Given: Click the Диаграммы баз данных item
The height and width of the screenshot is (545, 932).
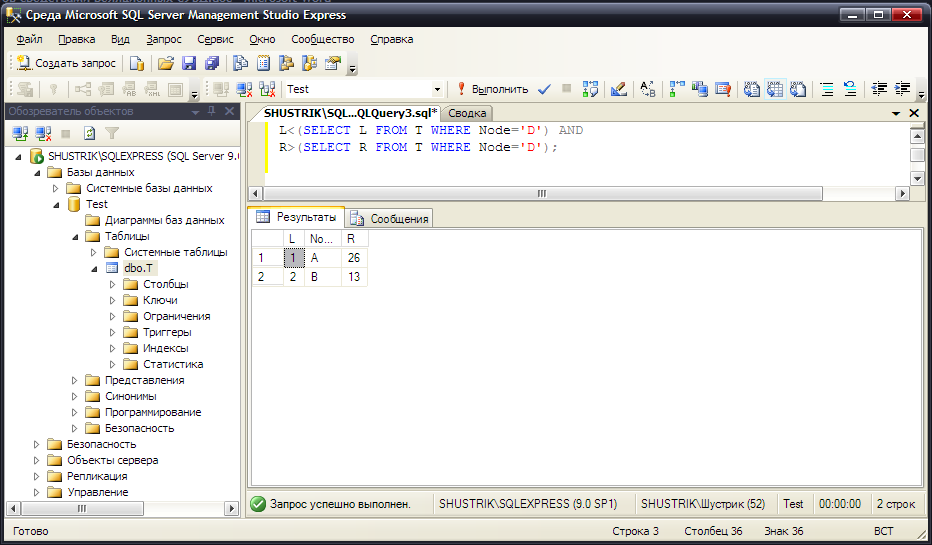Looking at the screenshot, I should click(x=165, y=220).
